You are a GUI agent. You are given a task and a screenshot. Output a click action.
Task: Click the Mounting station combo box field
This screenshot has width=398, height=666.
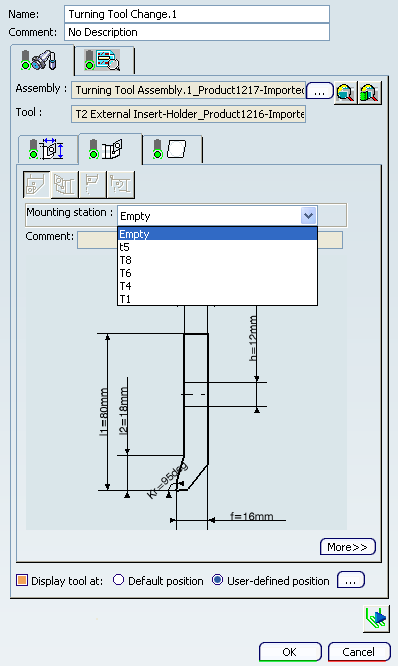(x=217, y=215)
